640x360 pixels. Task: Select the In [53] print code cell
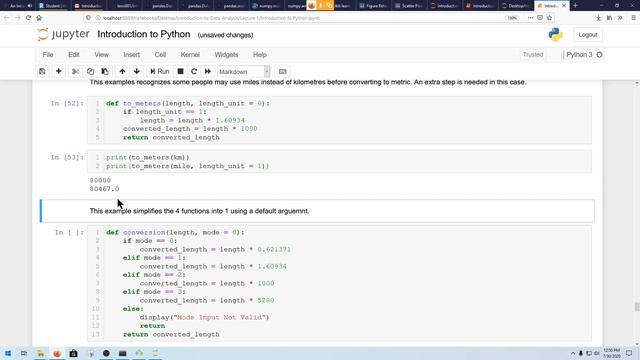(339, 162)
